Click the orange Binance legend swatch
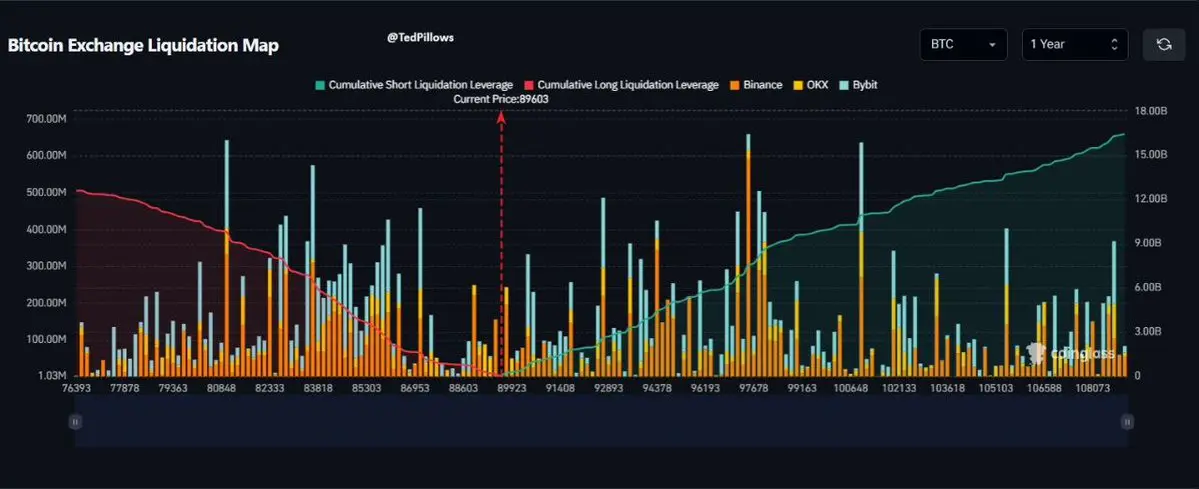1199x489 pixels. (x=733, y=85)
